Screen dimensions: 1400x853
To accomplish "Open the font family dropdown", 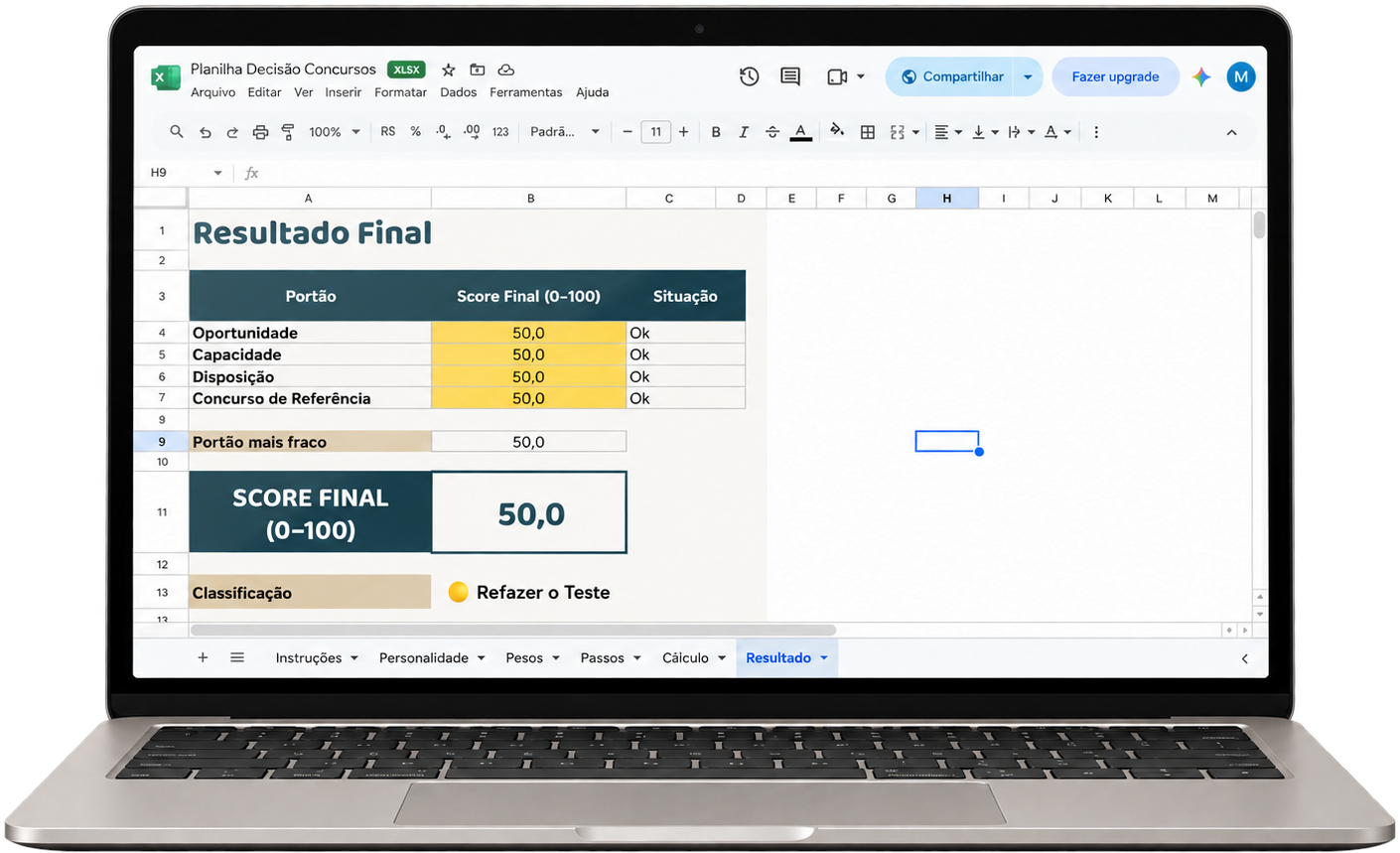I will [565, 132].
